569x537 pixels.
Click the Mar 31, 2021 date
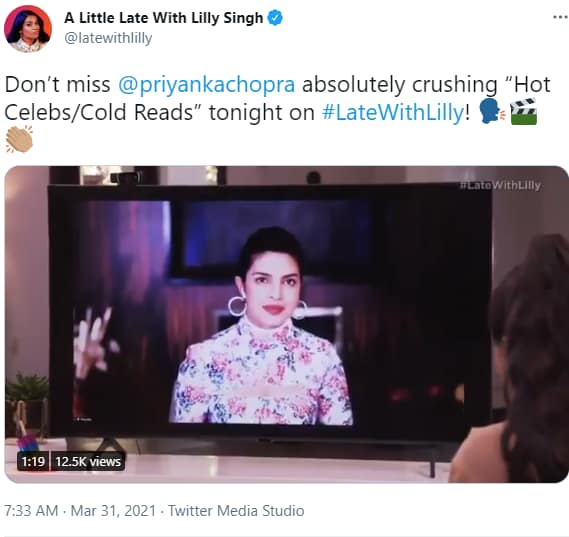113,511
